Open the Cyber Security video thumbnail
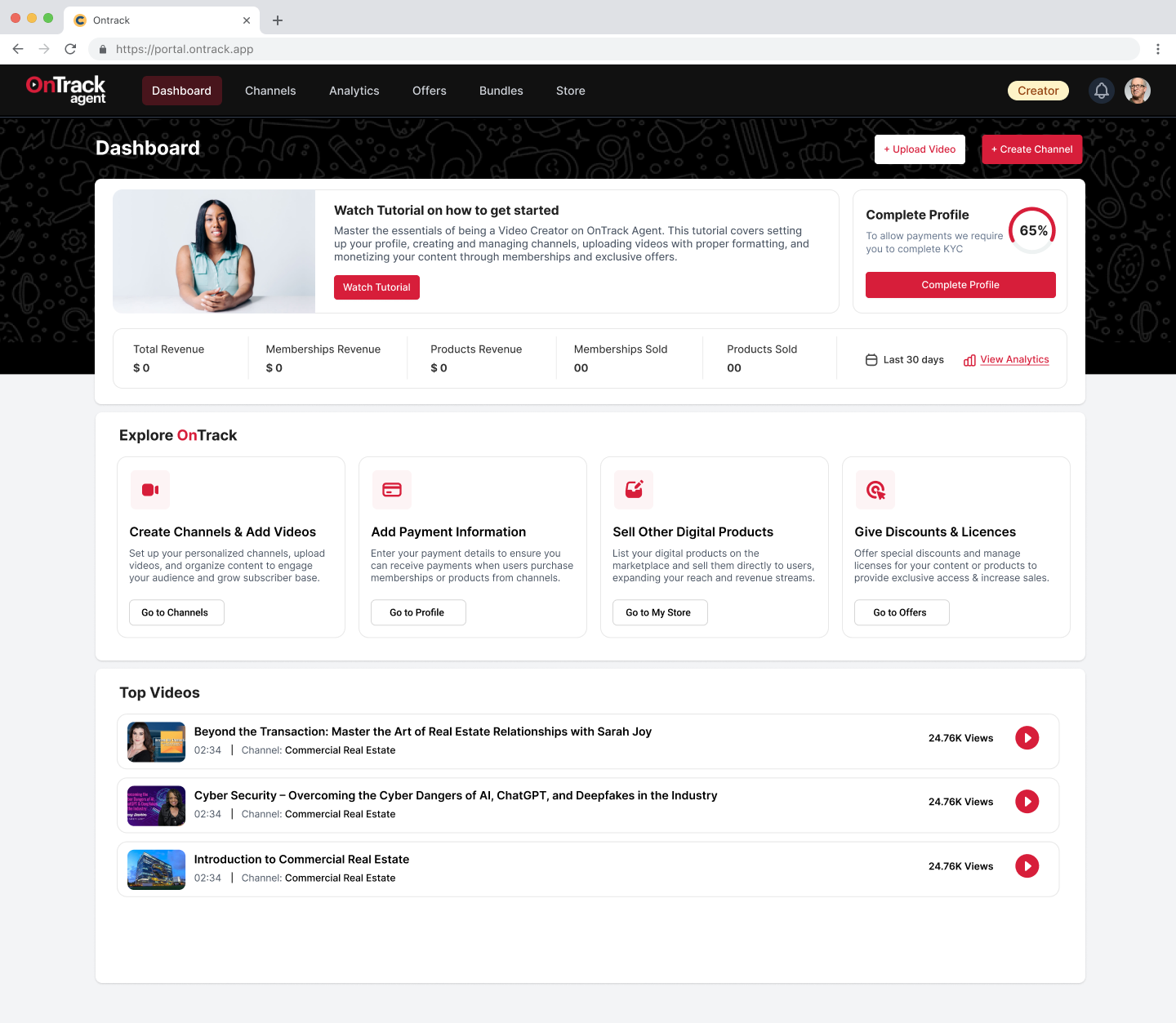Image resolution: width=1176 pixels, height=1023 pixels. 157,806
